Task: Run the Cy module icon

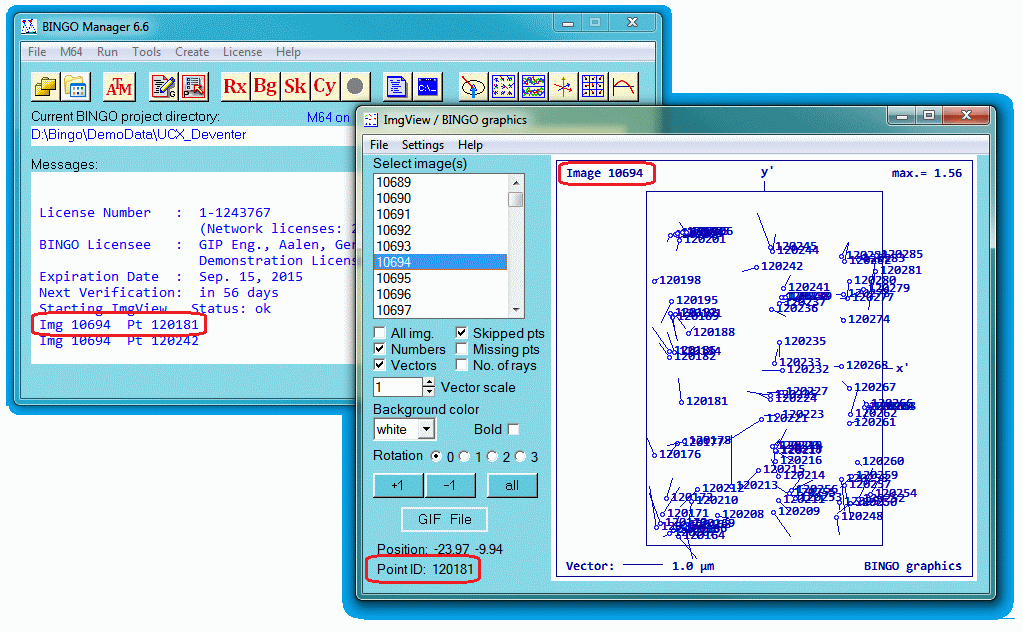Action: (325, 87)
